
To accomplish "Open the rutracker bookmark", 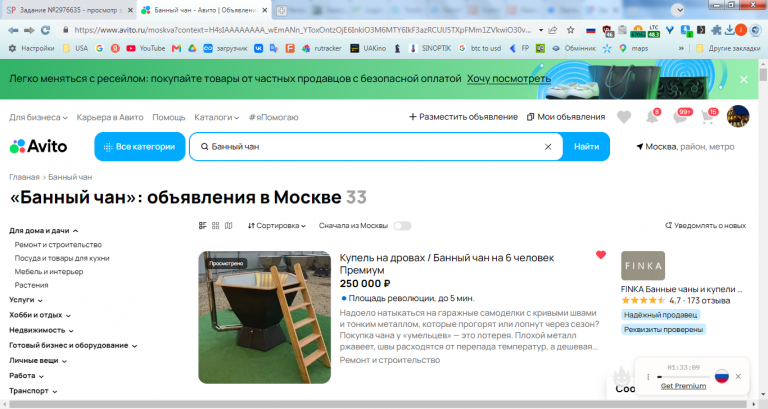I will (322, 48).
